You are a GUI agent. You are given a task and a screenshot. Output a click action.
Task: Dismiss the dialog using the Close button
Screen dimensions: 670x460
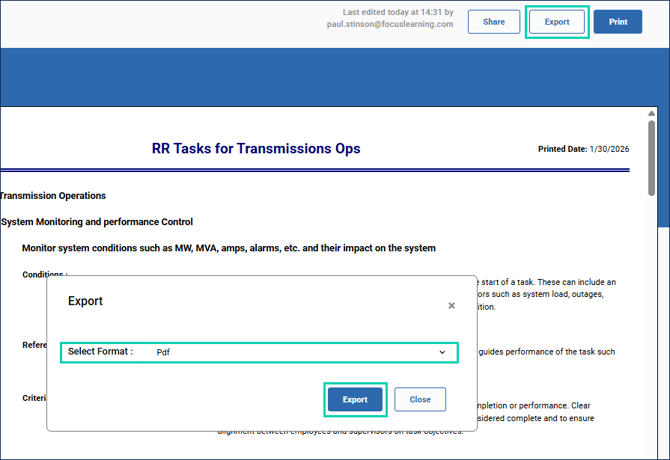click(420, 400)
